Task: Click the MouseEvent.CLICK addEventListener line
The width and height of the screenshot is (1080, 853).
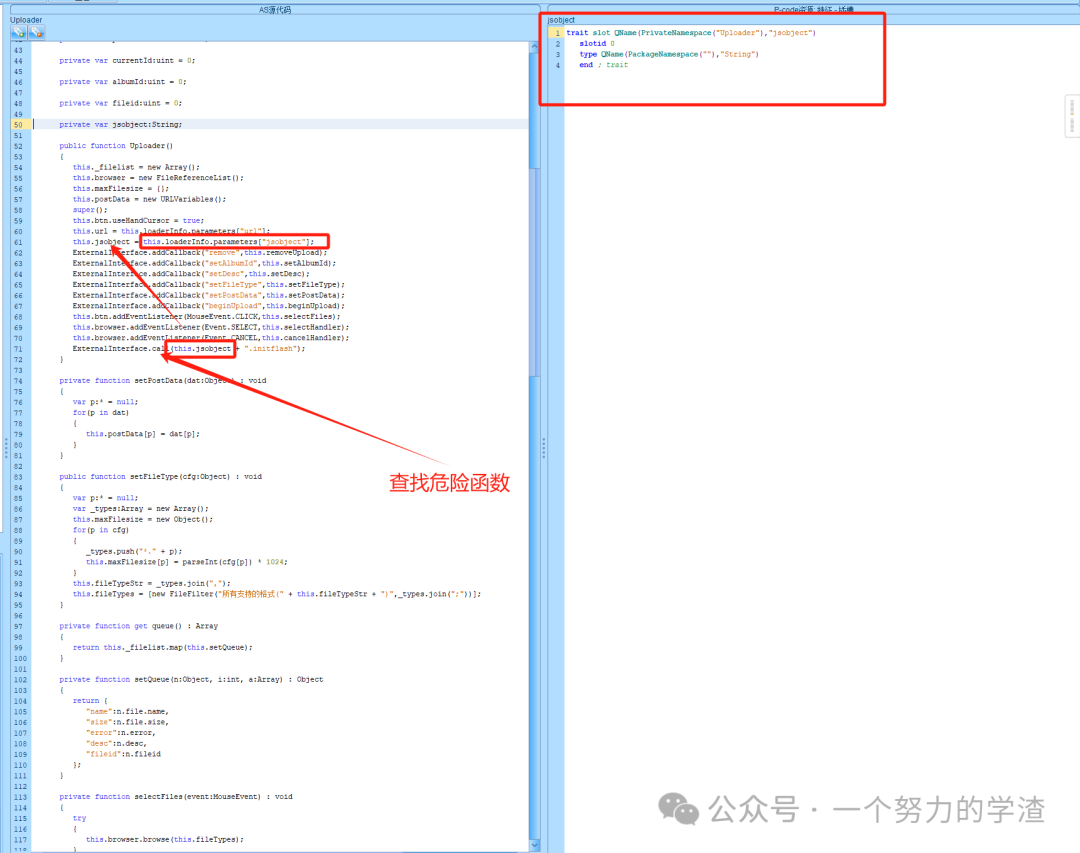Action: [207, 317]
